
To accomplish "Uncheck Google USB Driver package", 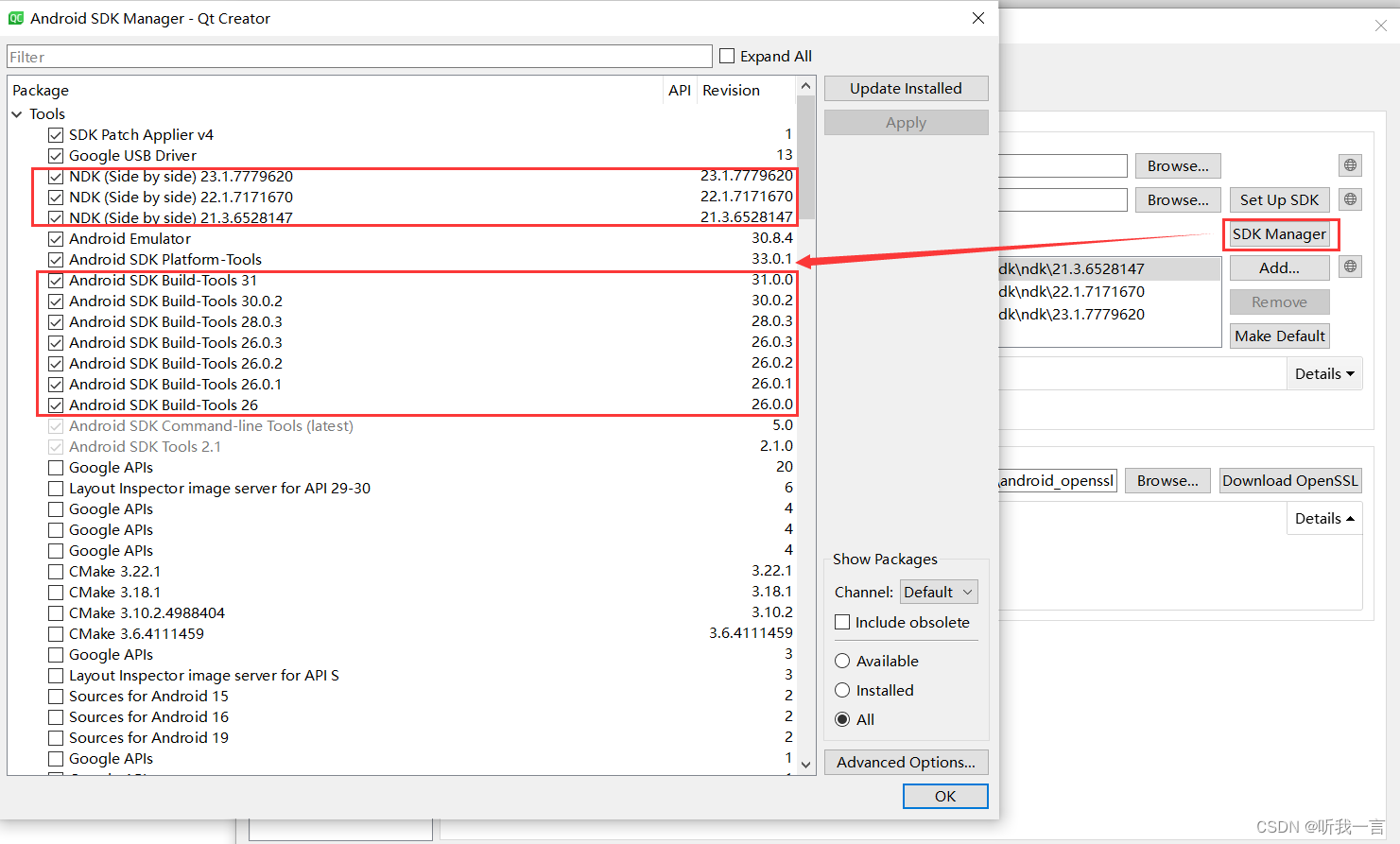I will click(x=55, y=155).
